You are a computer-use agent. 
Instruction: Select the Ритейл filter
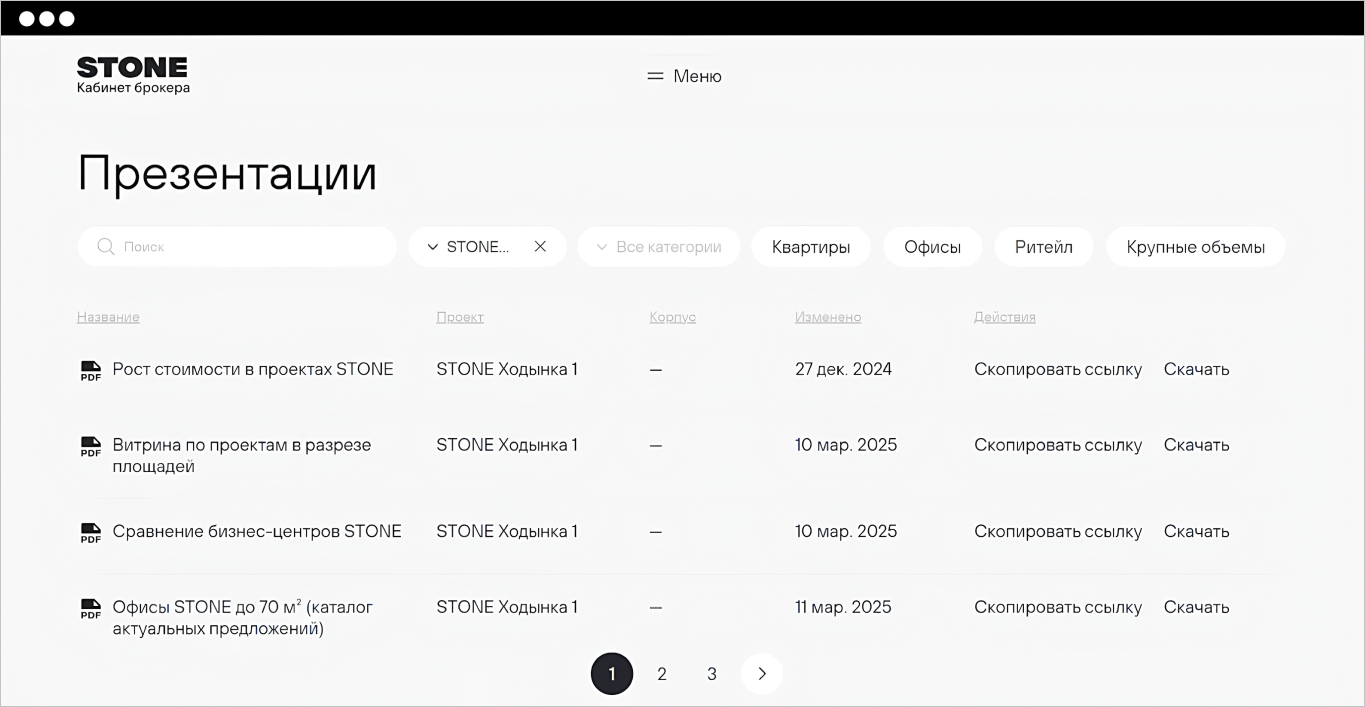tap(1044, 247)
